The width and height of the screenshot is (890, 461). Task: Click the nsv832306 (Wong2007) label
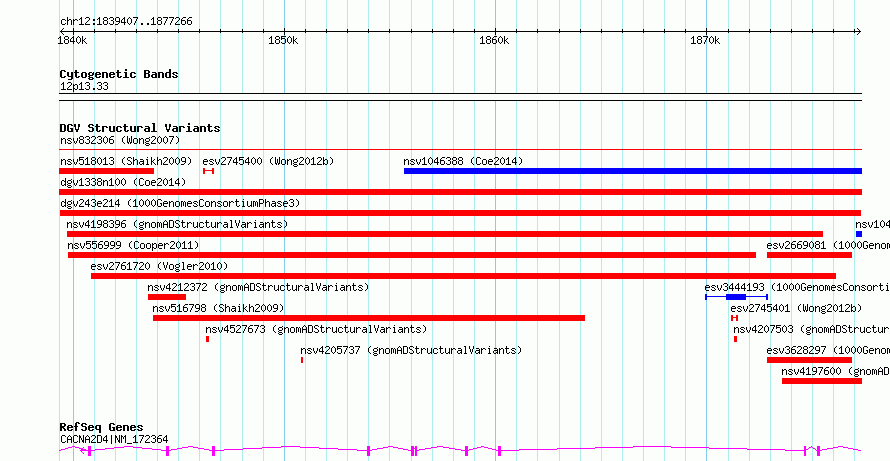(120, 140)
